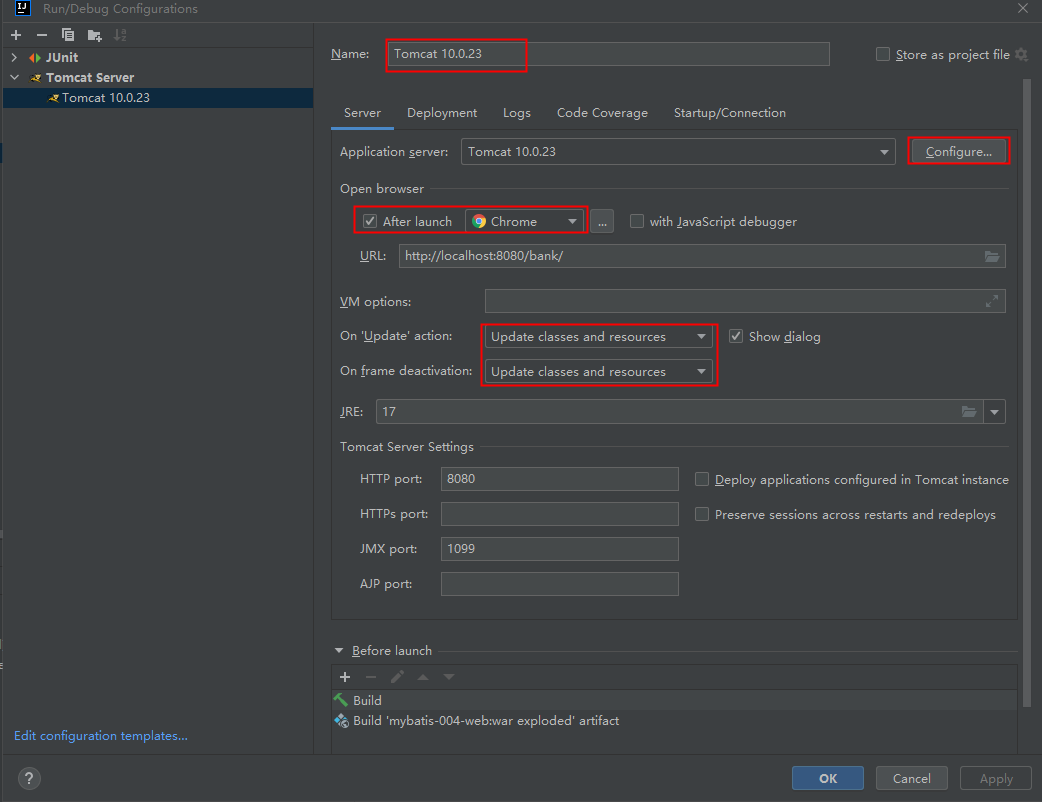The image size is (1042, 802).
Task: Switch to the Deployment tab
Action: click(442, 113)
